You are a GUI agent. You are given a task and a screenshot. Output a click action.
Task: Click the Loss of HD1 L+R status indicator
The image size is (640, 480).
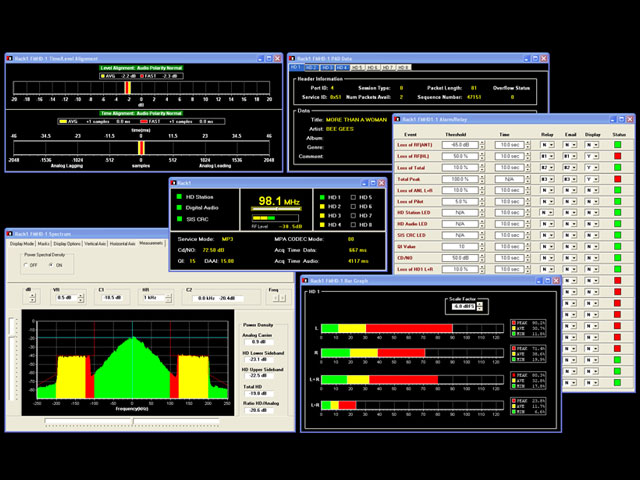click(618, 269)
